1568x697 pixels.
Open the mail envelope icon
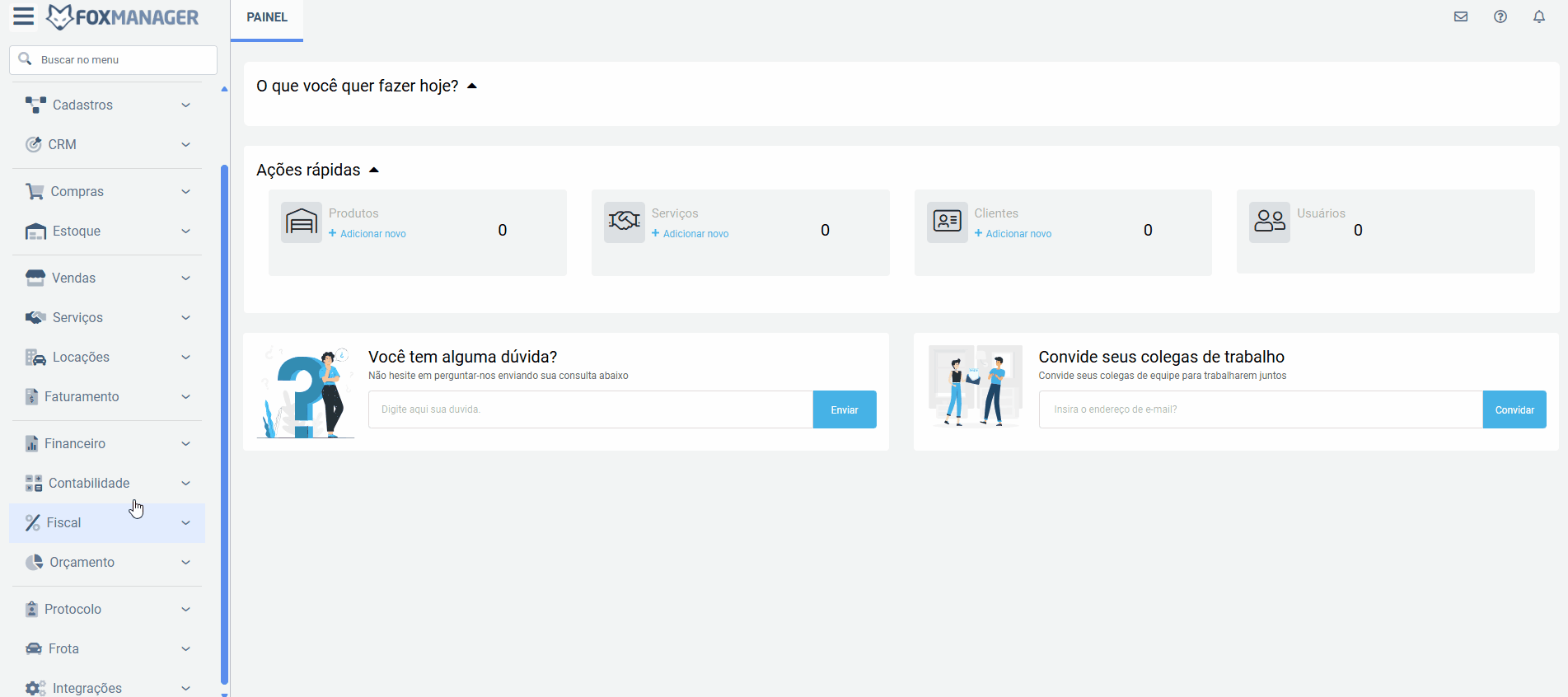[x=1460, y=16]
